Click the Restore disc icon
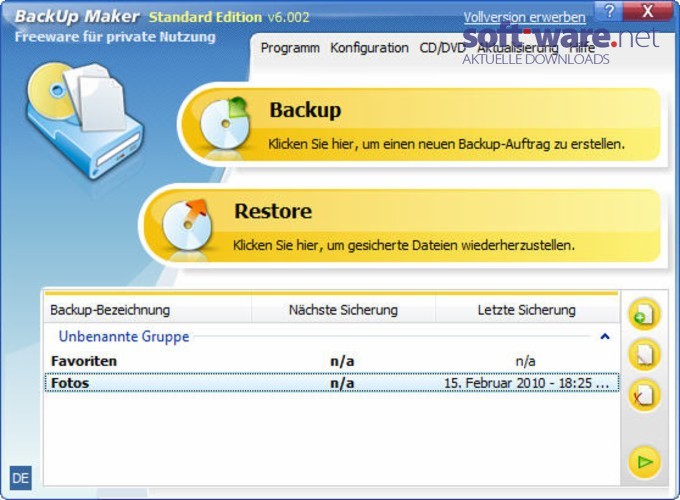 click(x=188, y=225)
